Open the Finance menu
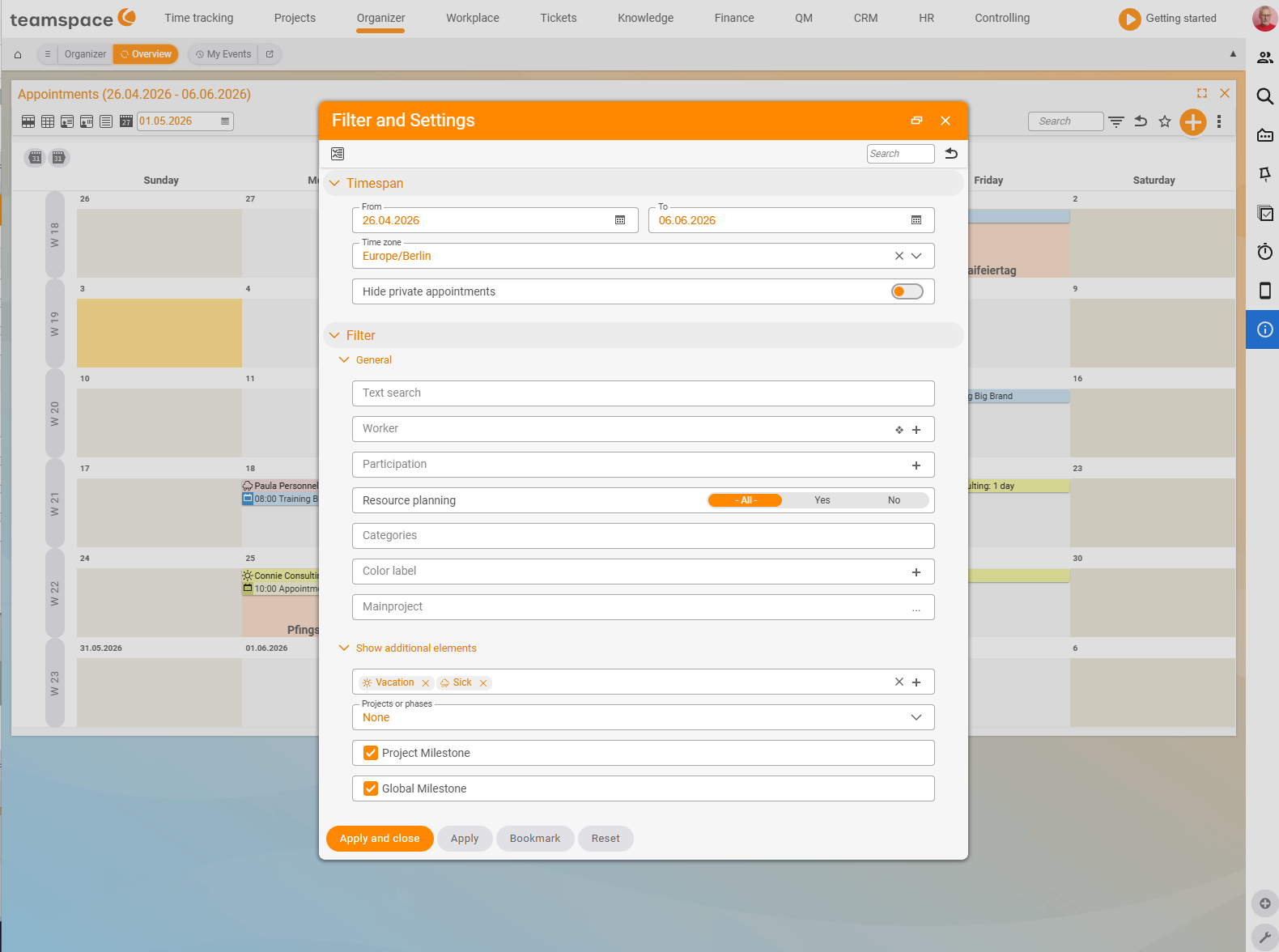The image size is (1279, 952). (734, 18)
